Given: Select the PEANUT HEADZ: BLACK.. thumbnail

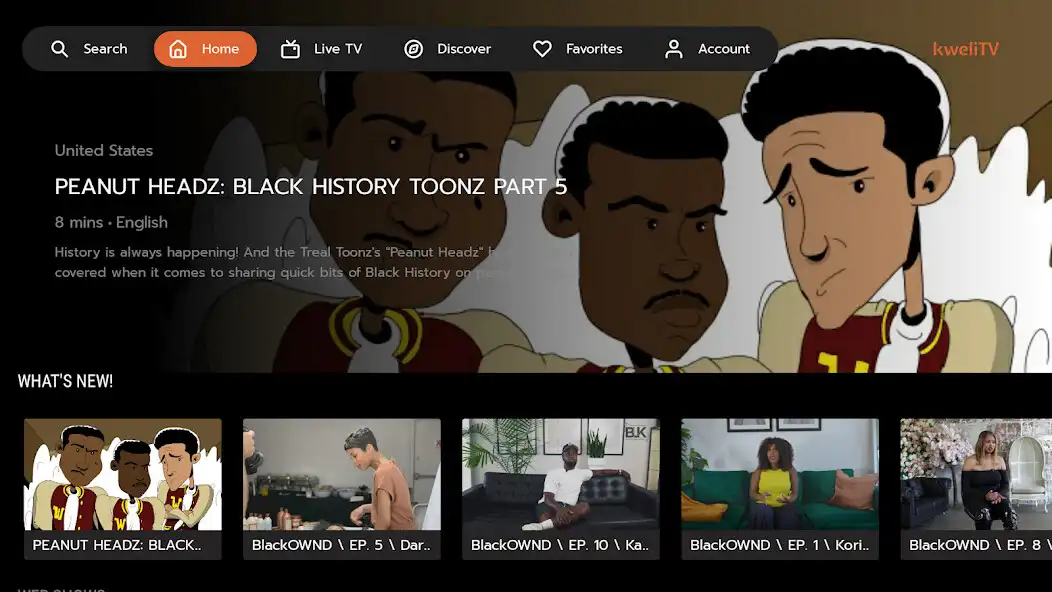Looking at the screenshot, I should click(x=123, y=475).
